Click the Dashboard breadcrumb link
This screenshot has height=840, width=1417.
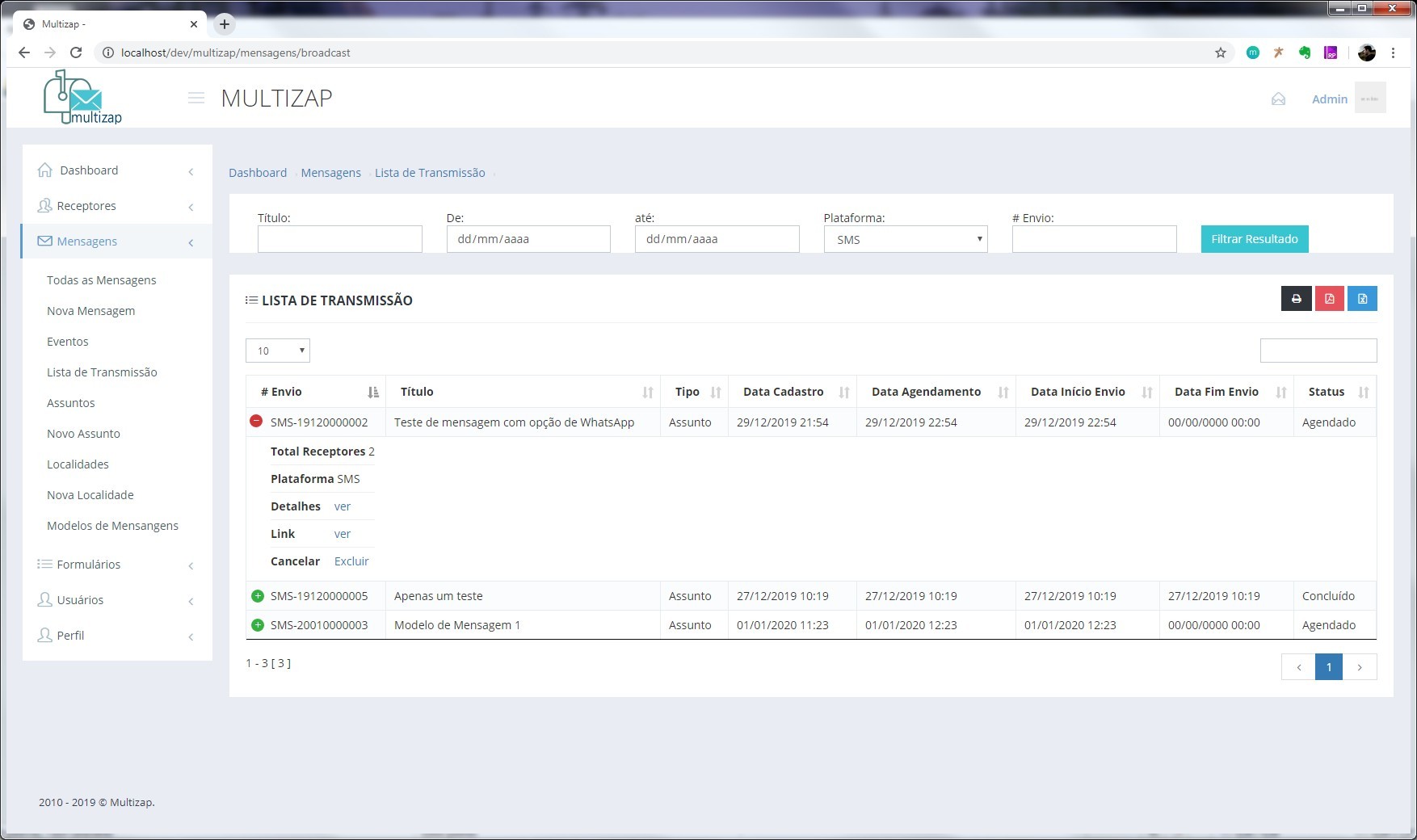point(258,173)
